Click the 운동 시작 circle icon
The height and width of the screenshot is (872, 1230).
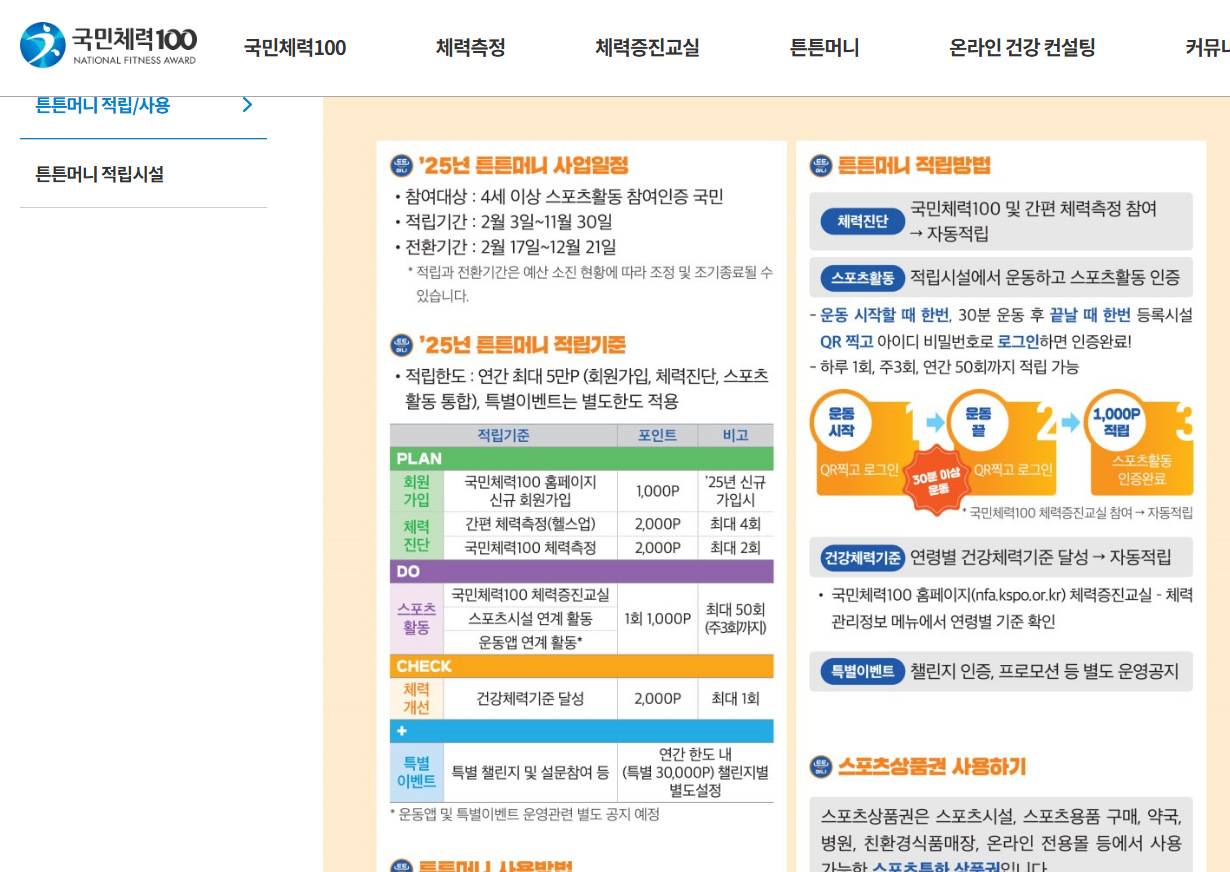pos(842,422)
